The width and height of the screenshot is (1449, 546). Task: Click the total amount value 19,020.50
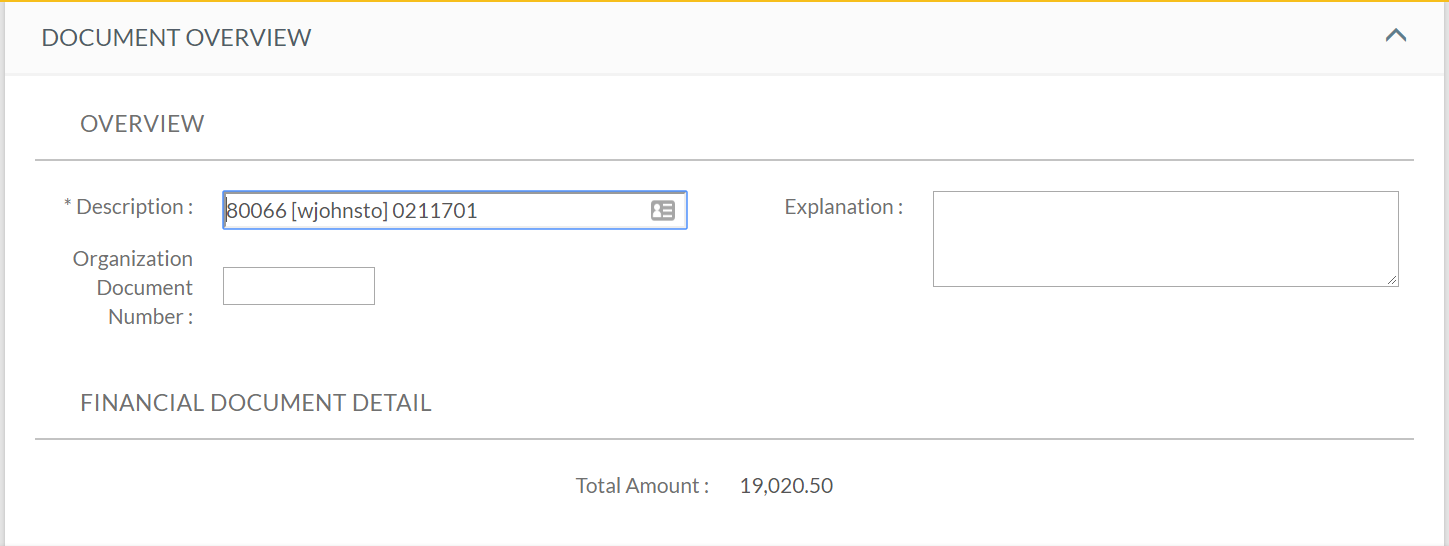(786, 486)
